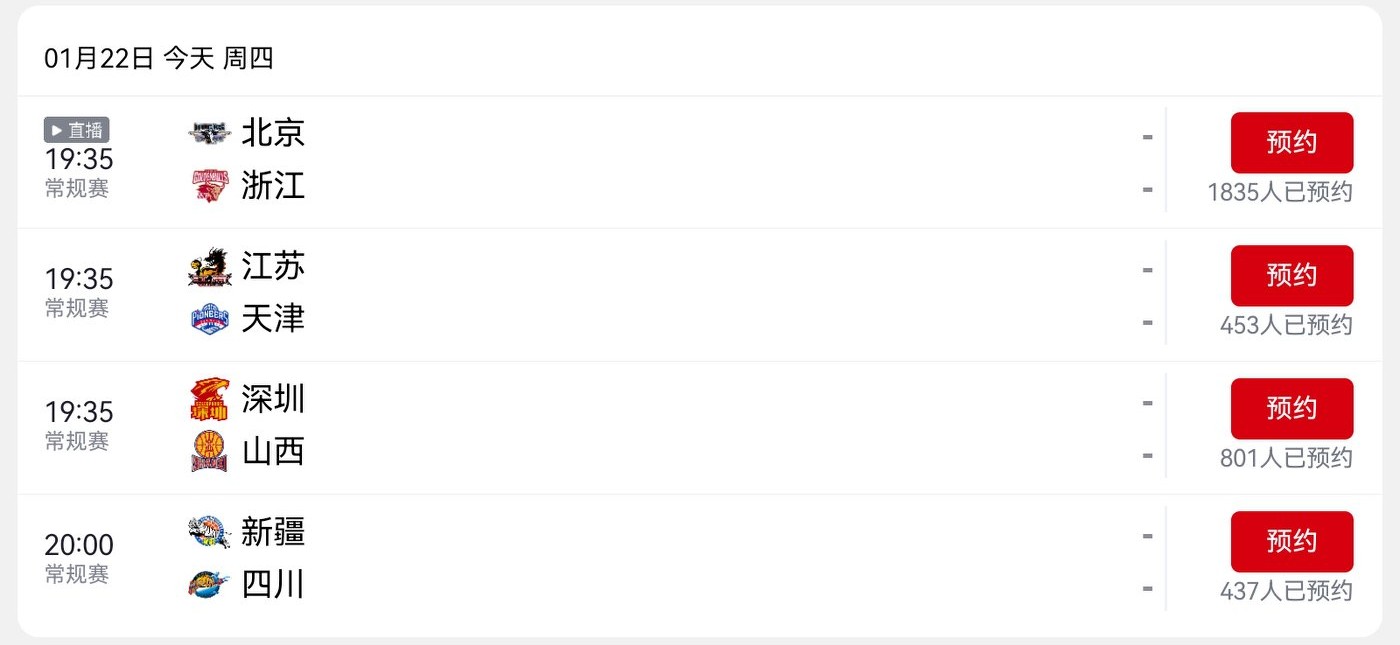Image resolution: width=1400 pixels, height=645 pixels.
Task: Reserve the 江苏 vs 天津 match
Action: 1291,275
